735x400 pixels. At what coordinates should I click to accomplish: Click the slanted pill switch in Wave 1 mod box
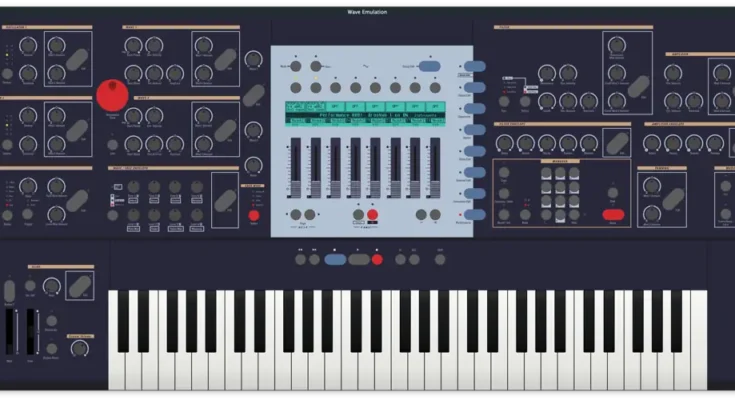point(225,60)
